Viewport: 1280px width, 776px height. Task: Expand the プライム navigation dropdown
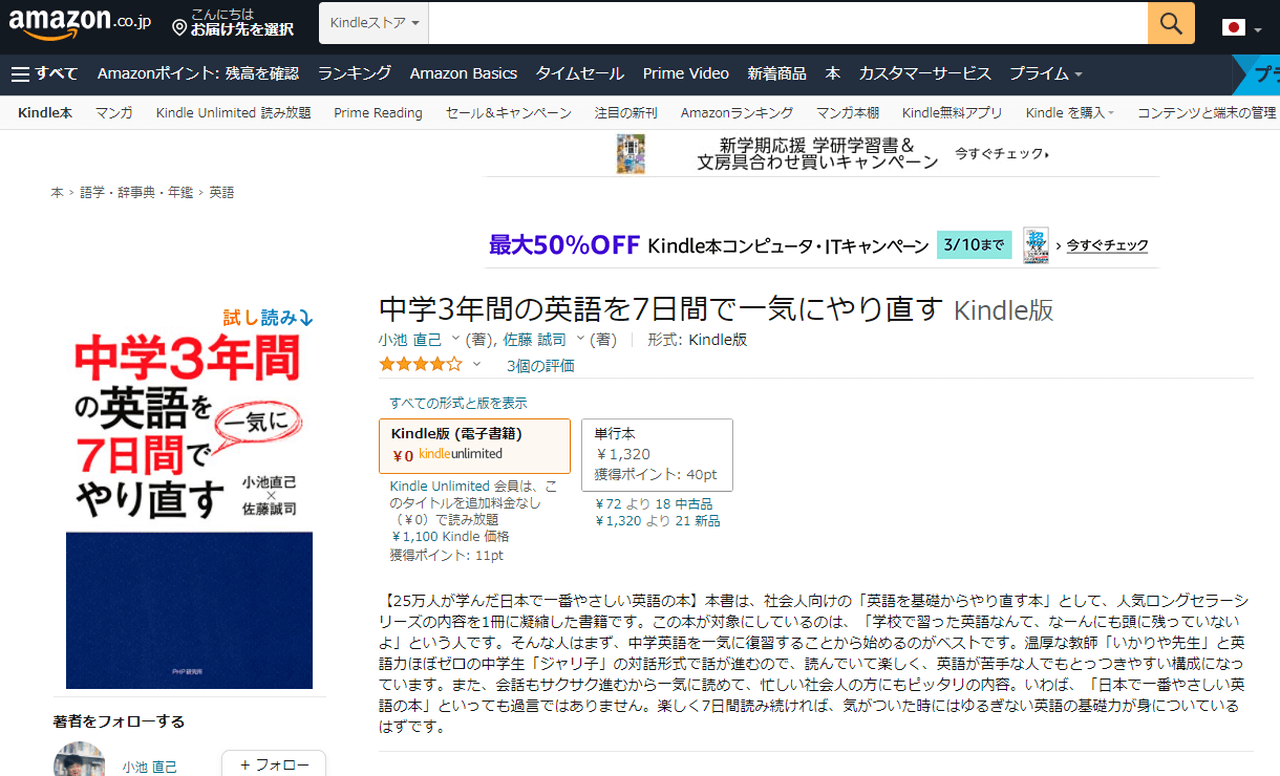[1045, 74]
